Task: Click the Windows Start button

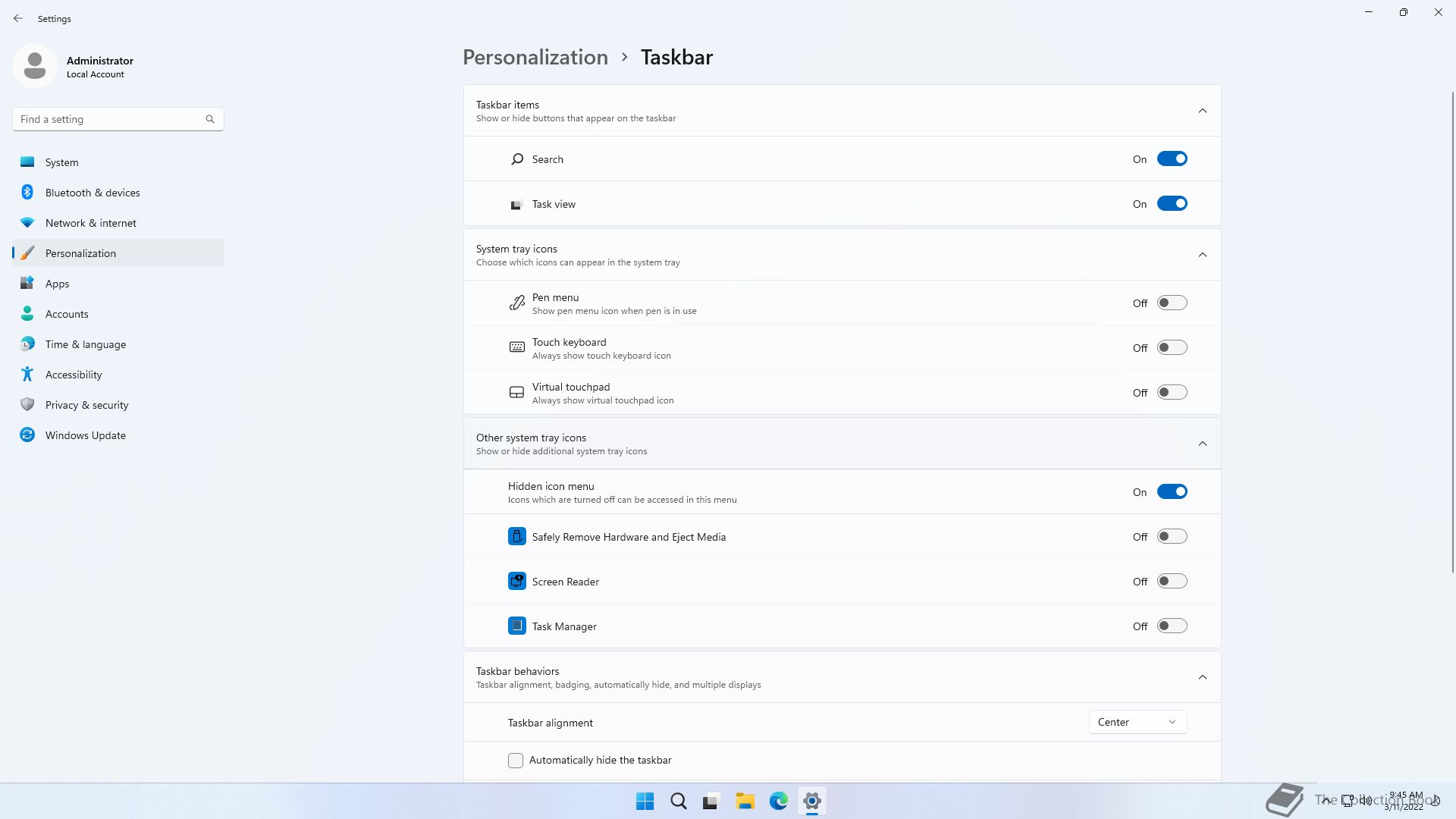Action: [645, 801]
